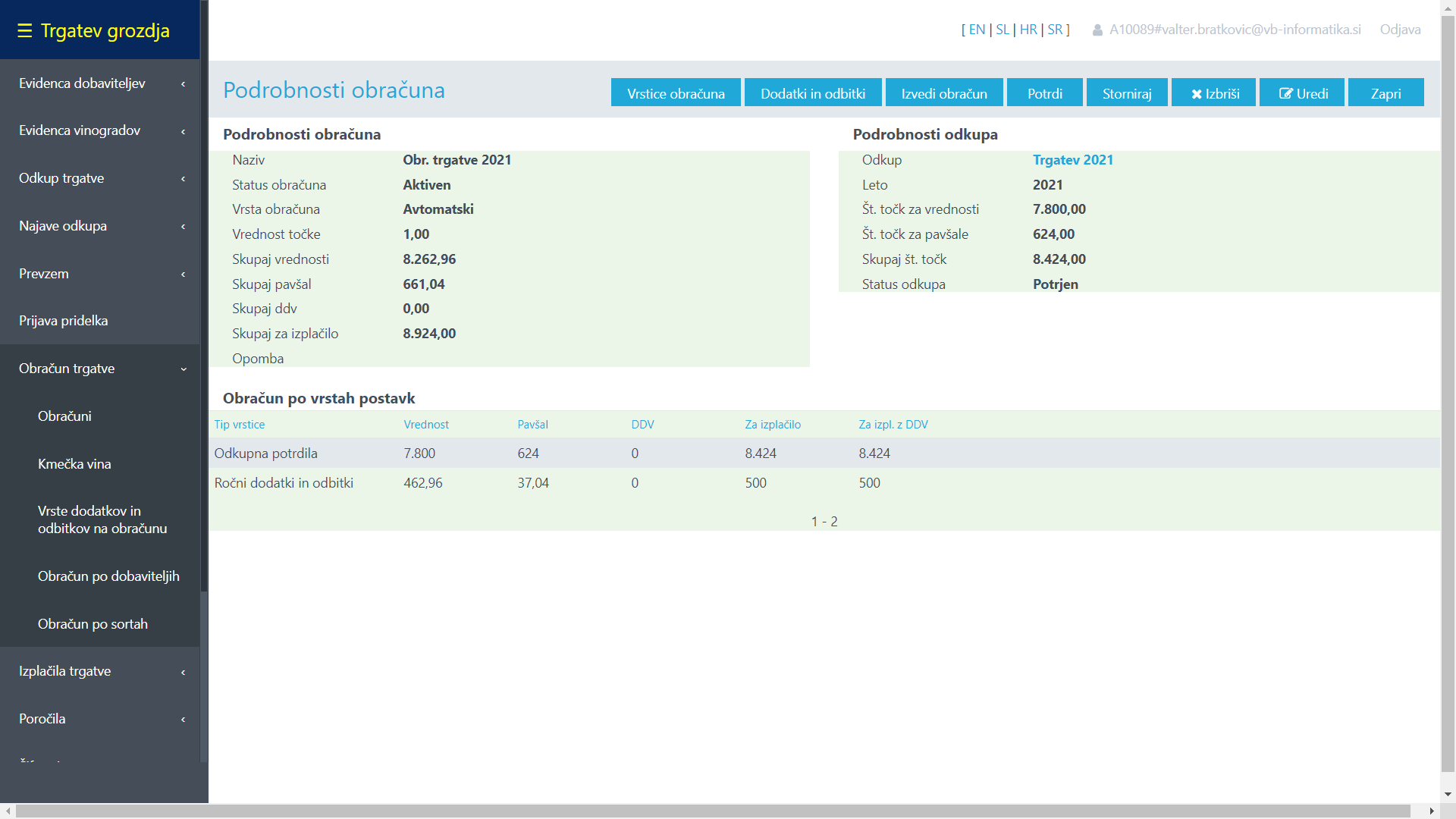This screenshot has width=1456, height=819.
Task: Expand Odkup trgatve chevron
Action: click(x=183, y=179)
